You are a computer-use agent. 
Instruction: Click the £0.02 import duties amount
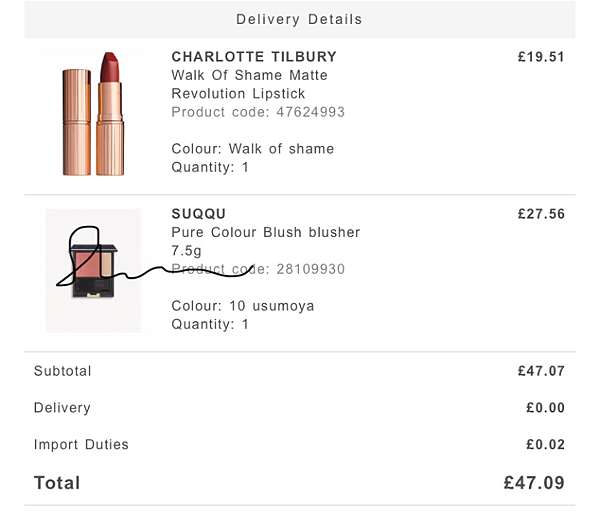545,444
